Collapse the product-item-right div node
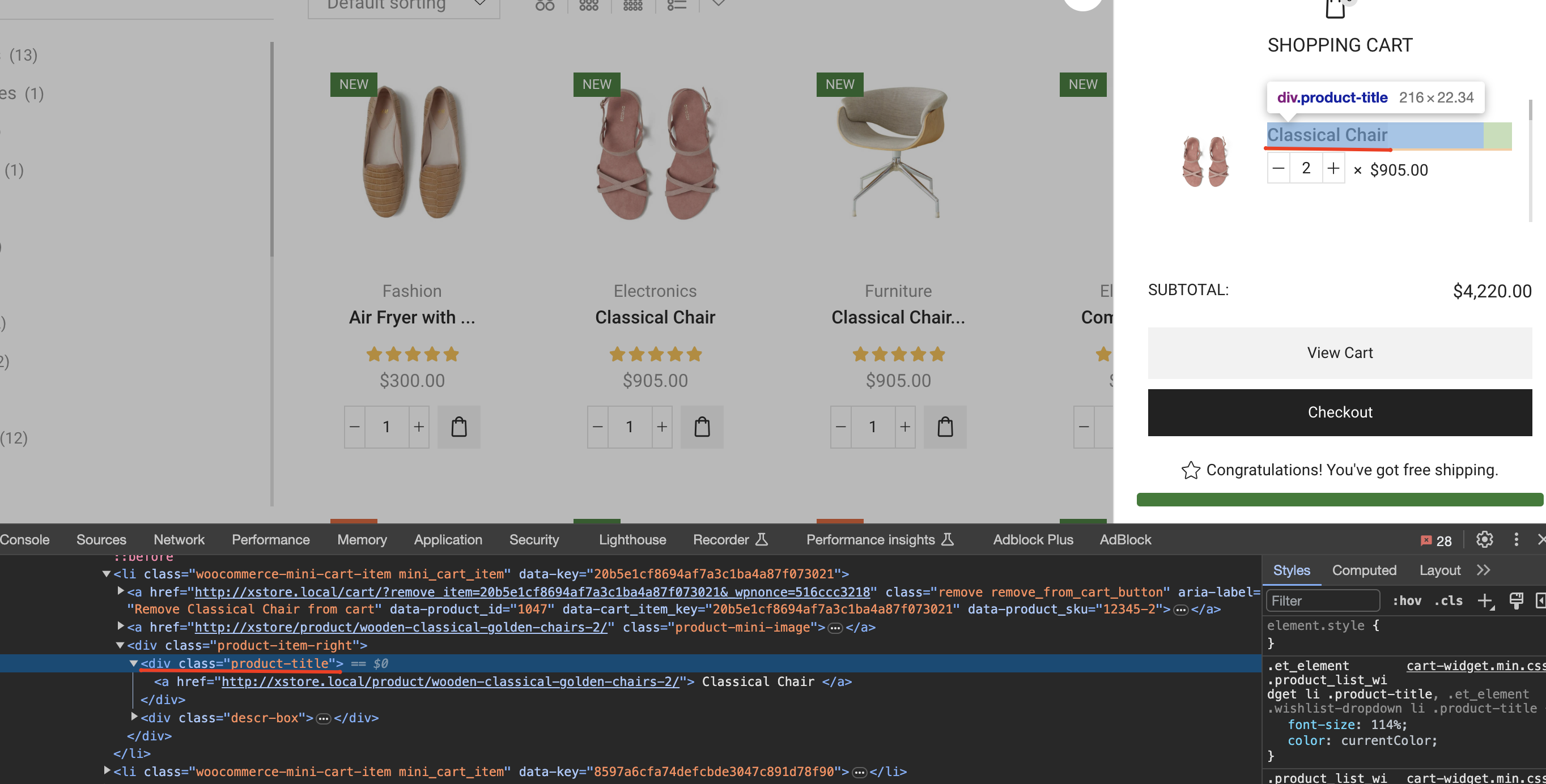This screenshot has height=784, width=1546. [x=120, y=645]
